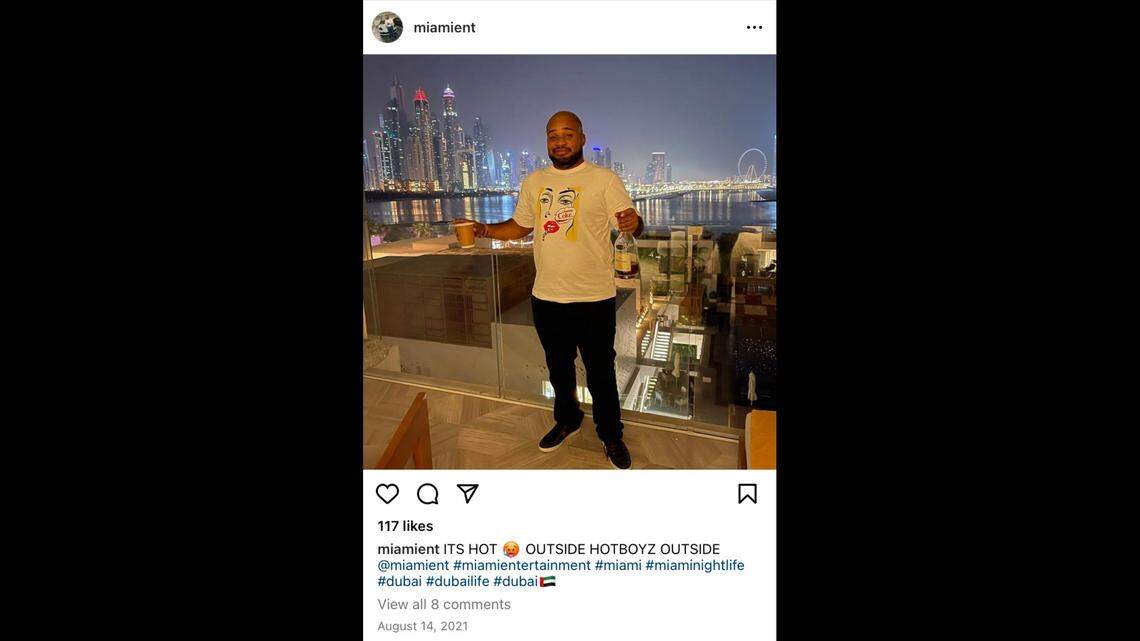Image resolution: width=1140 pixels, height=641 pixels.
Task: Open the #dubailife hashtag
Action: [457, 581]
